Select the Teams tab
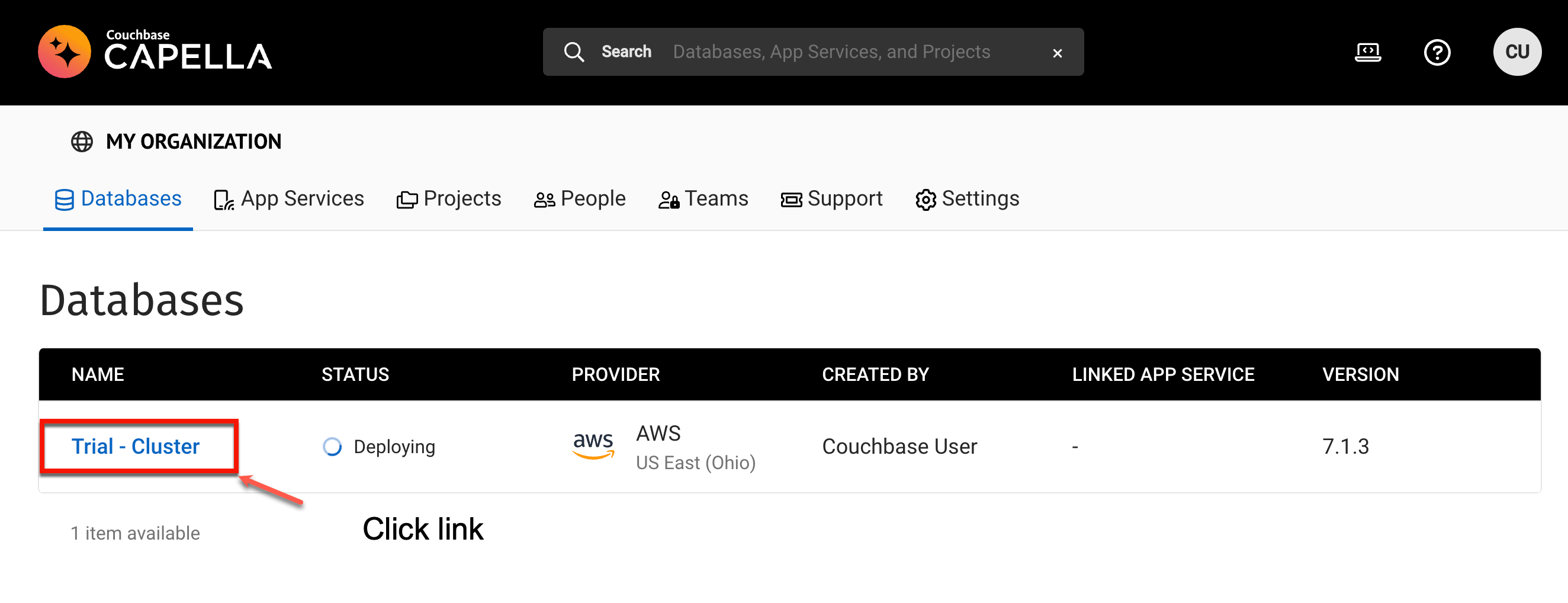The width and height of the screenshot is (1568, 603). tap(703, 198)
